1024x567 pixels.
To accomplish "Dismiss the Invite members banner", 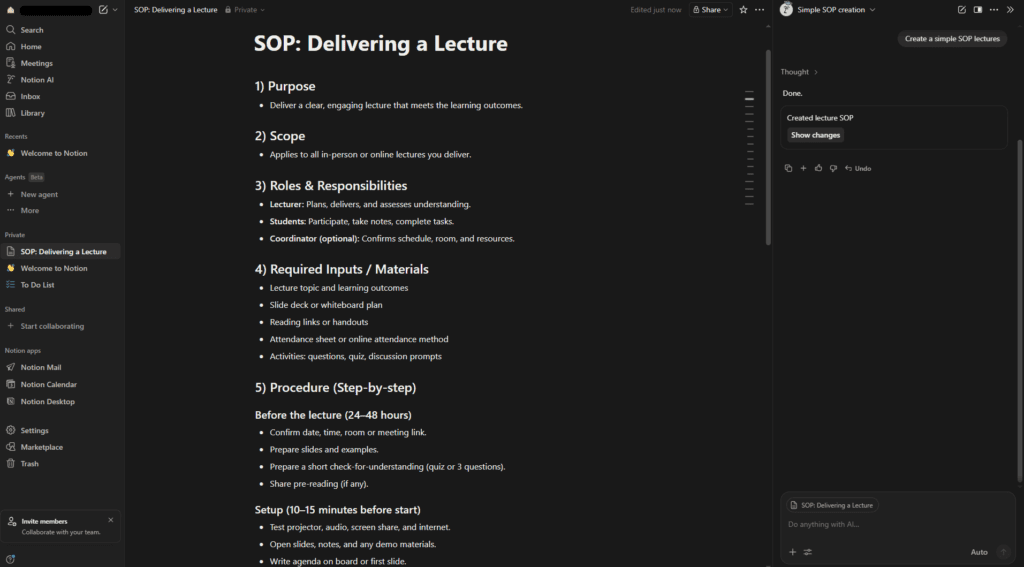I will [111, 520].
